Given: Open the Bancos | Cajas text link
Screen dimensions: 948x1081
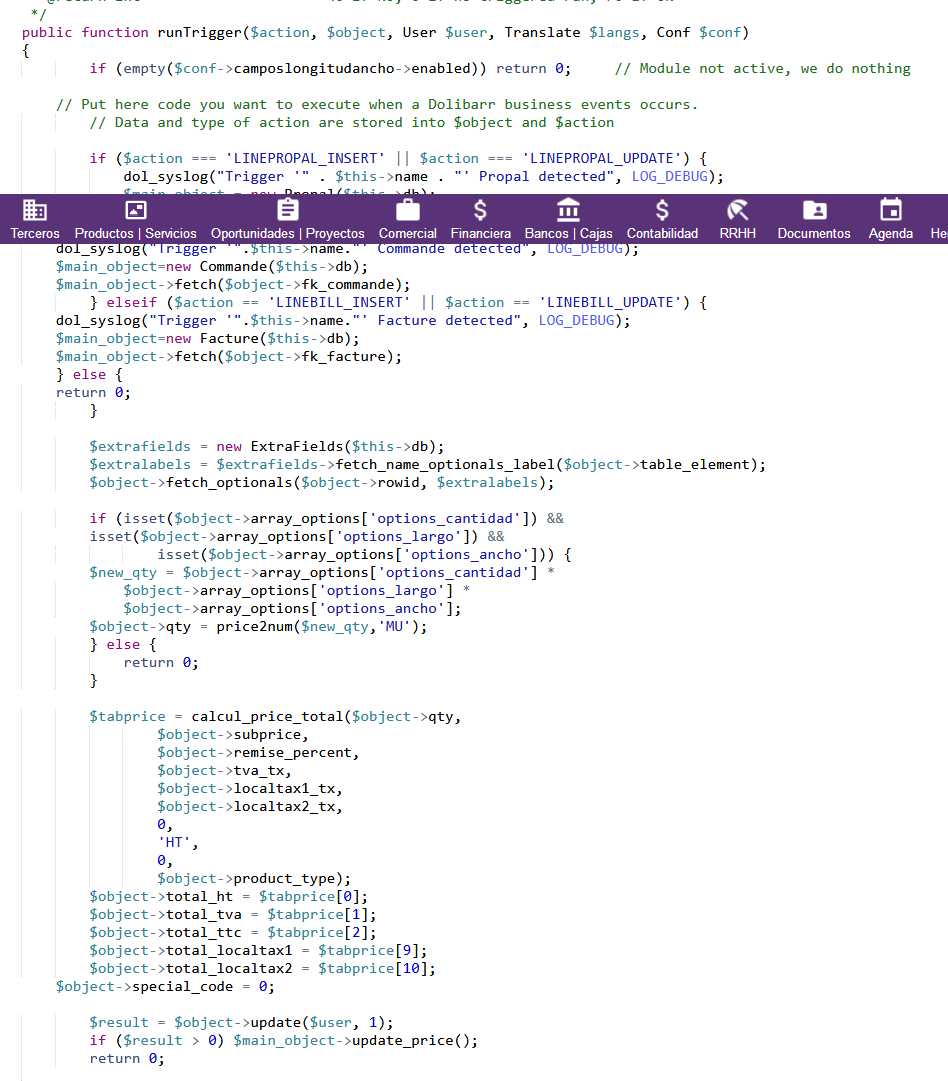Looking at the screenshot, I should point(568,234).
